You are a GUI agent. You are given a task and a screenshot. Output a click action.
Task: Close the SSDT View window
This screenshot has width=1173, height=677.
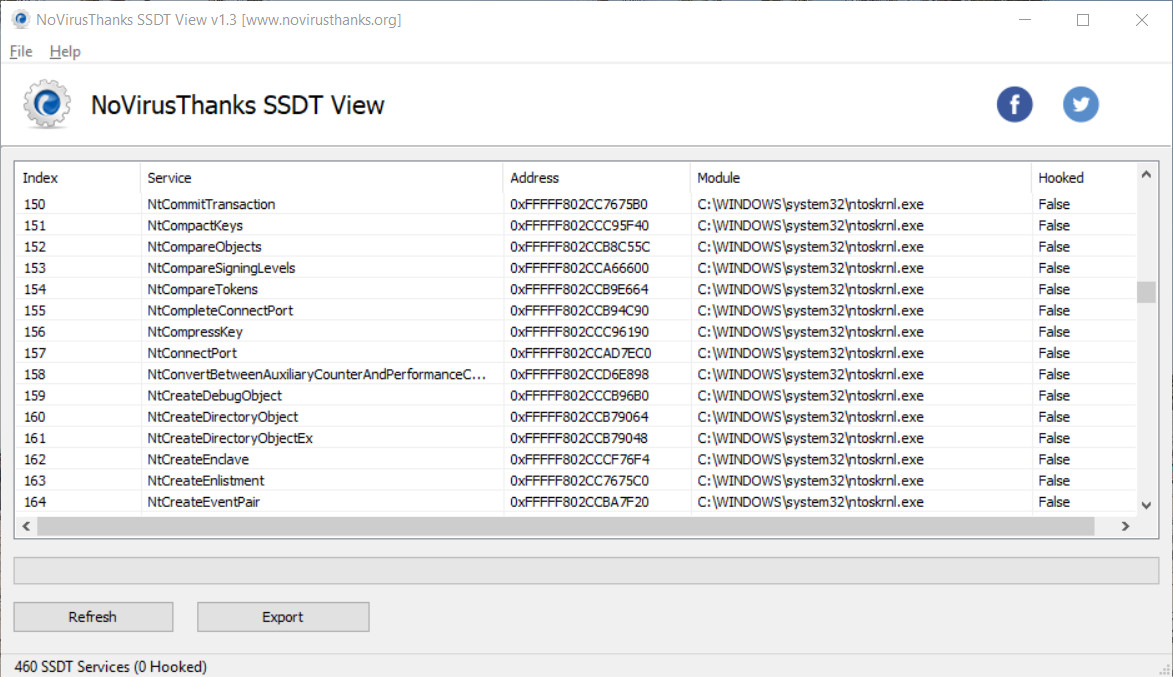[x=1142, y=20]
